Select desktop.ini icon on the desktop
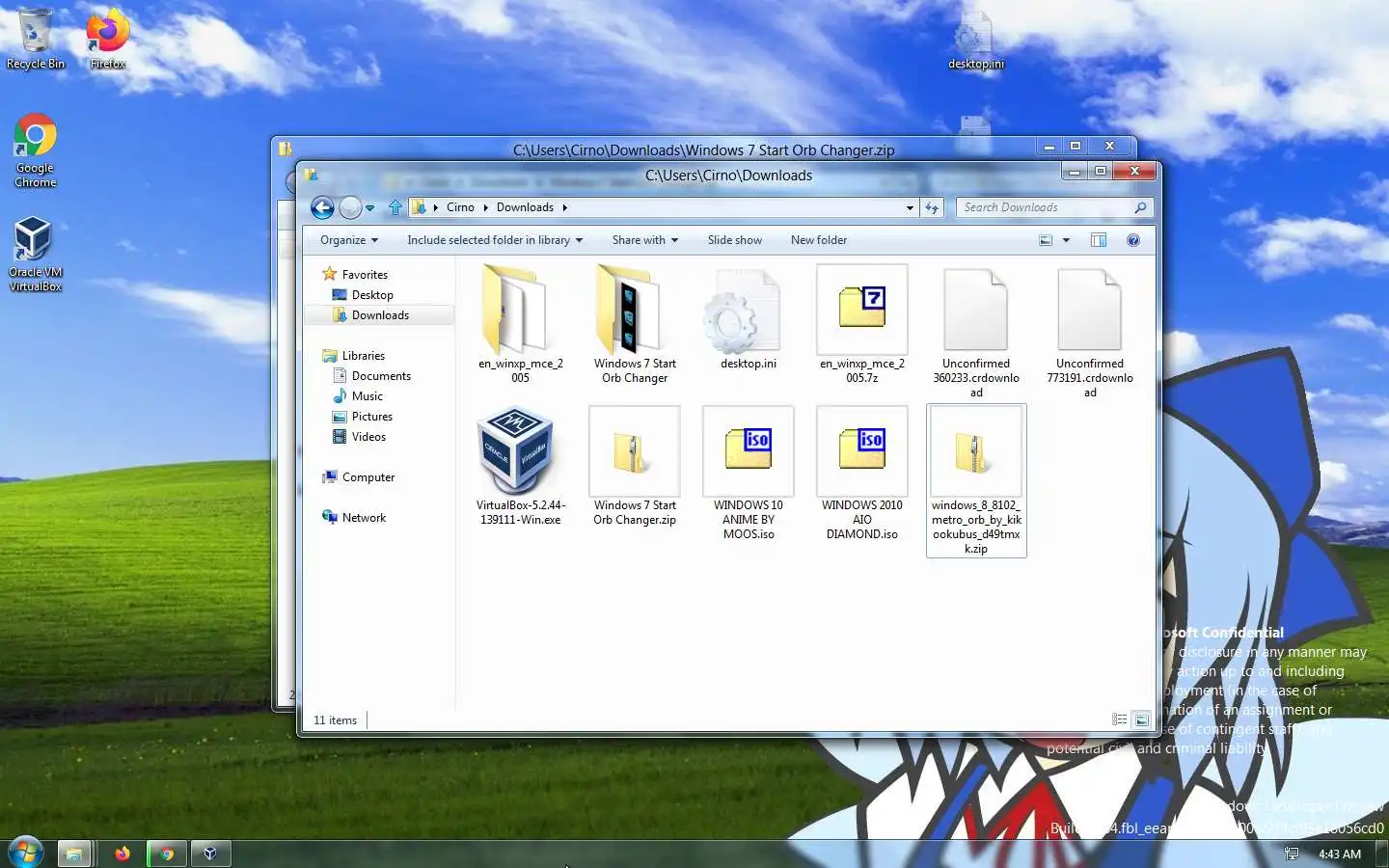Screen dimensions: 1389x868 [975, 41]
